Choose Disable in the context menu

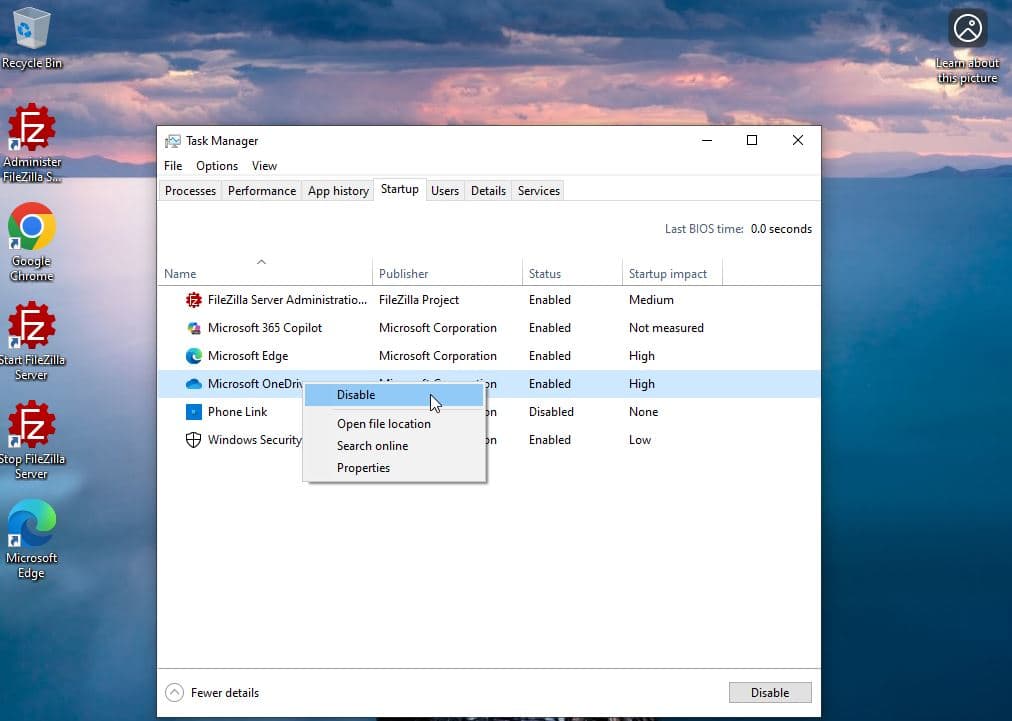click(x=356, y=395)
